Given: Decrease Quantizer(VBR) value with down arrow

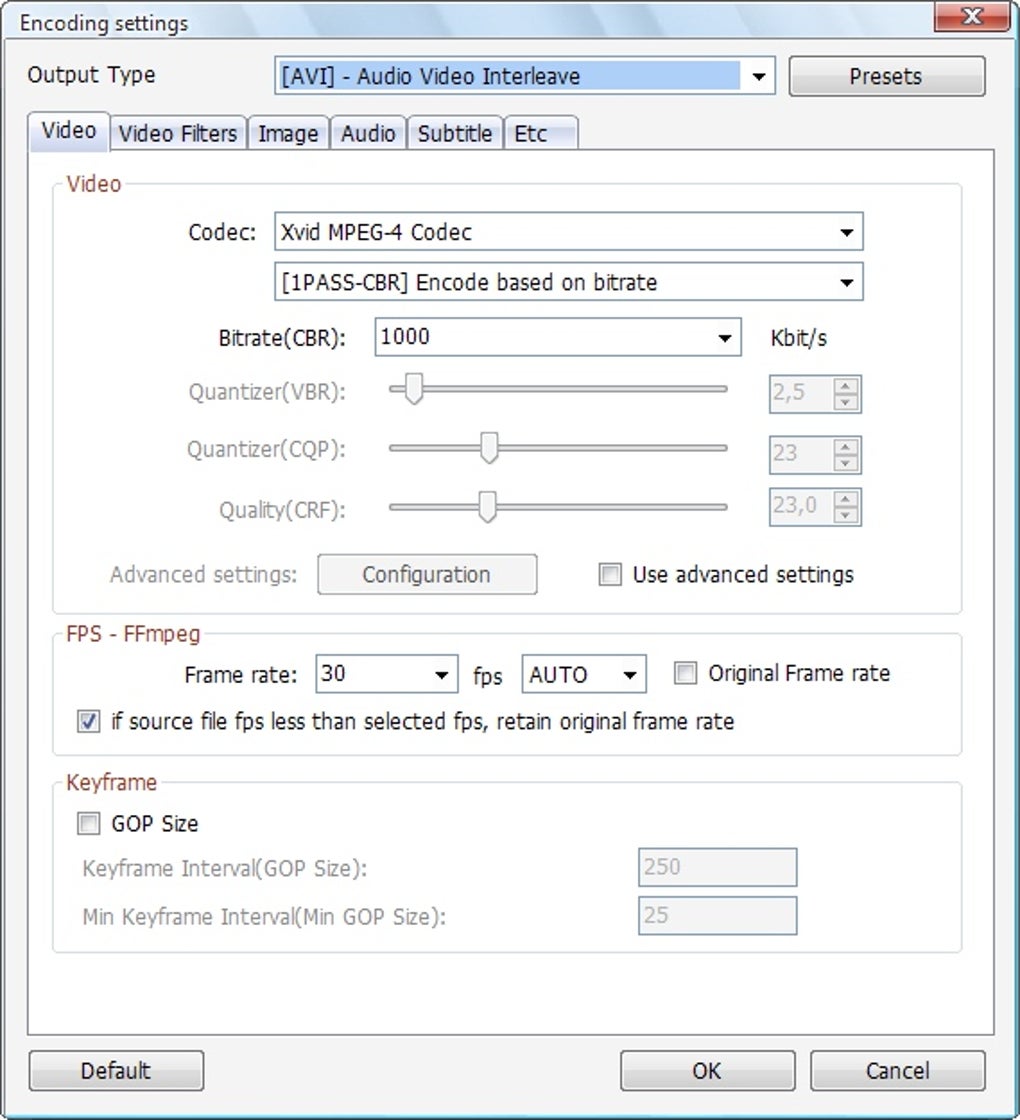Looking at the screenshot, I should (846, 402).
